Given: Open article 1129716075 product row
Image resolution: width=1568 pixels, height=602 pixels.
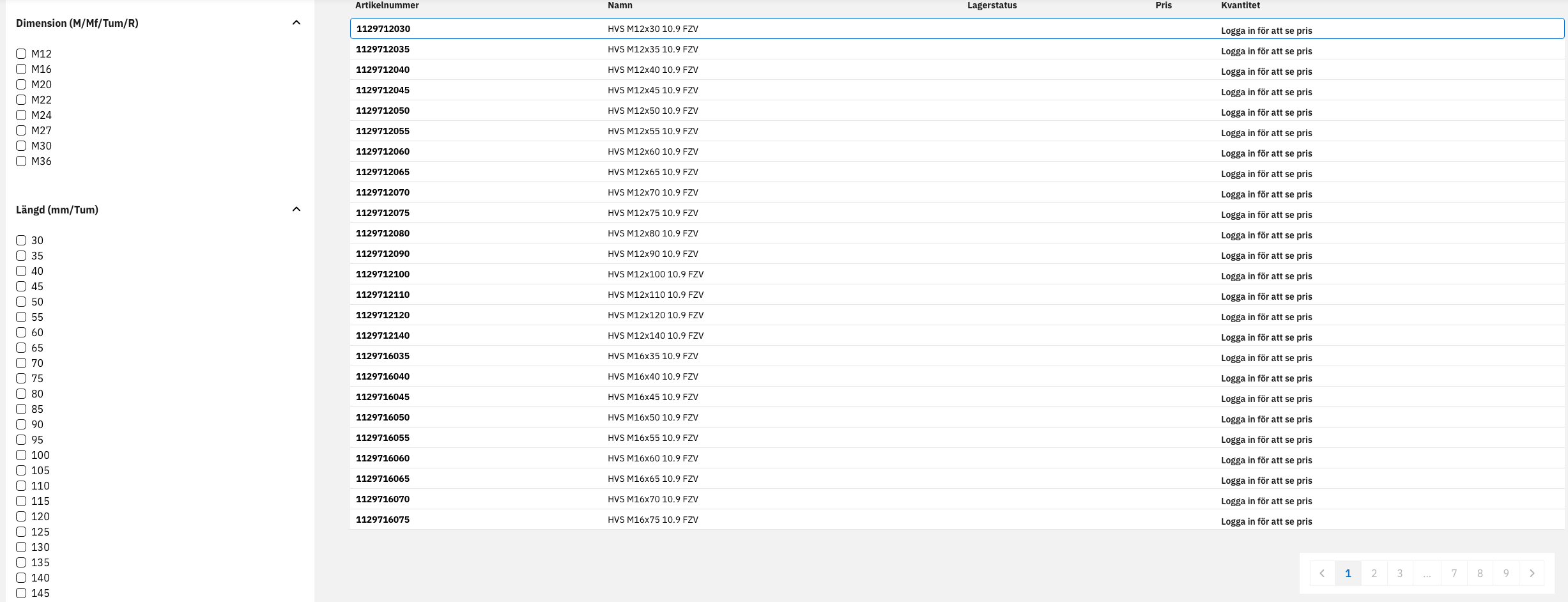Looking at the screenshot, I should click(x=383, y=520).
